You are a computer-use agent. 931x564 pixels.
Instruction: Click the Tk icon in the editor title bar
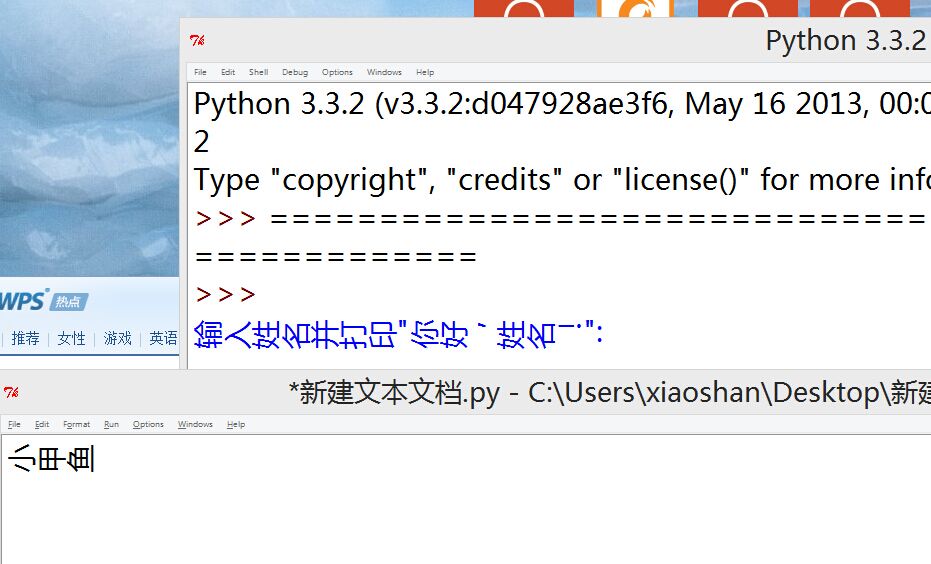[x=11, y=393]
